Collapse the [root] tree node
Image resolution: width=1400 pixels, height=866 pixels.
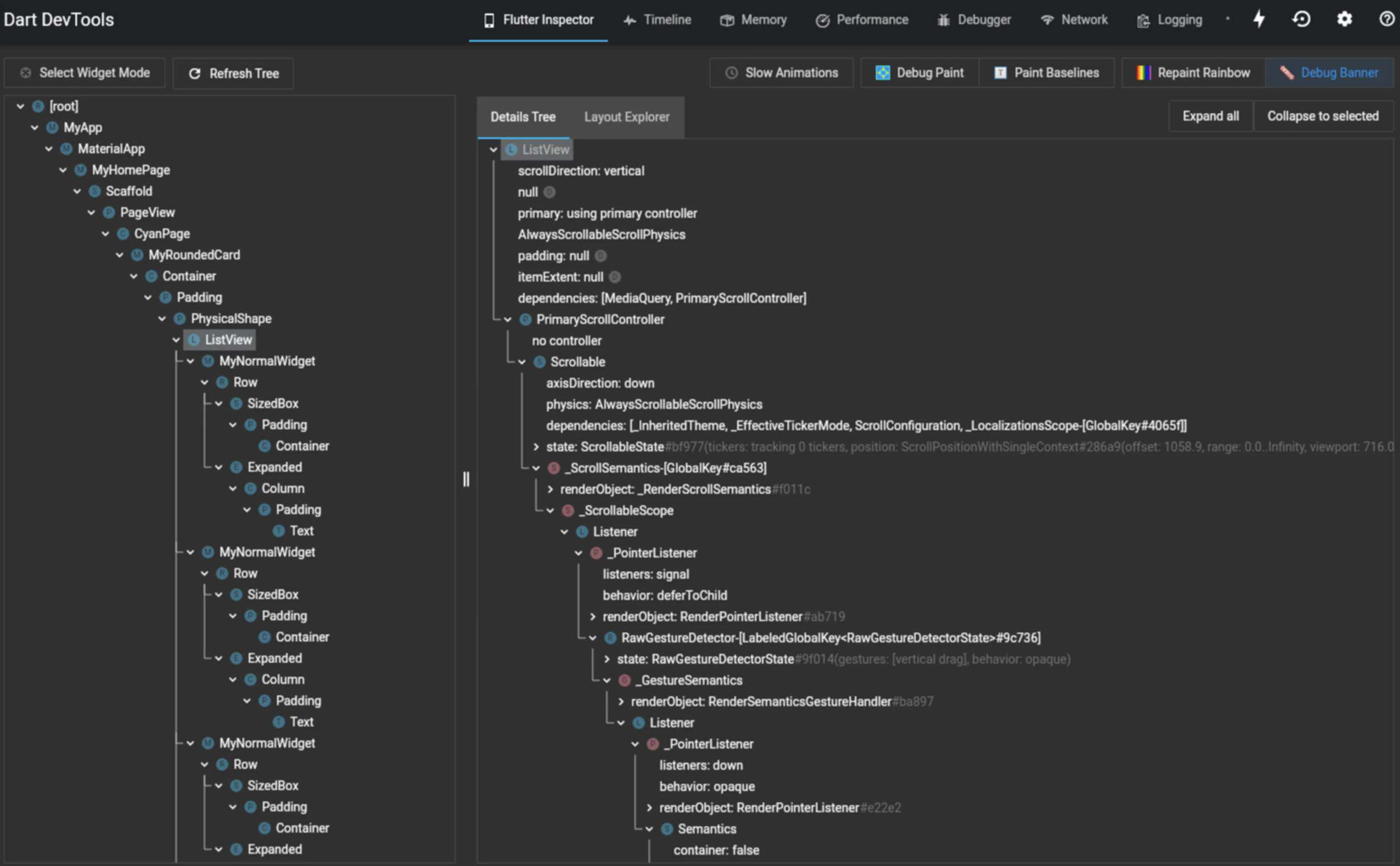tap(20, 106)
